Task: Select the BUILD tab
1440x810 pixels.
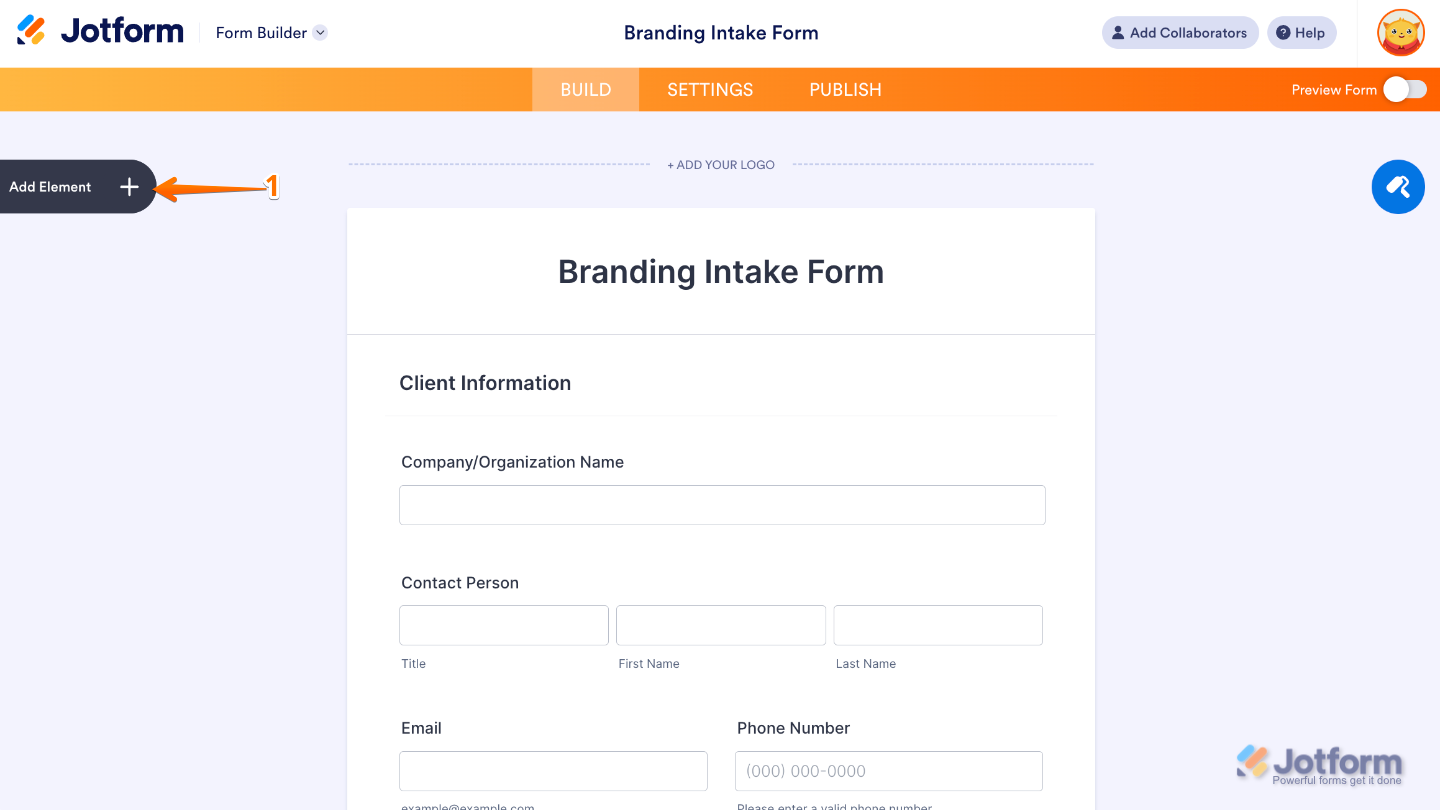Action: pos(584,89)
